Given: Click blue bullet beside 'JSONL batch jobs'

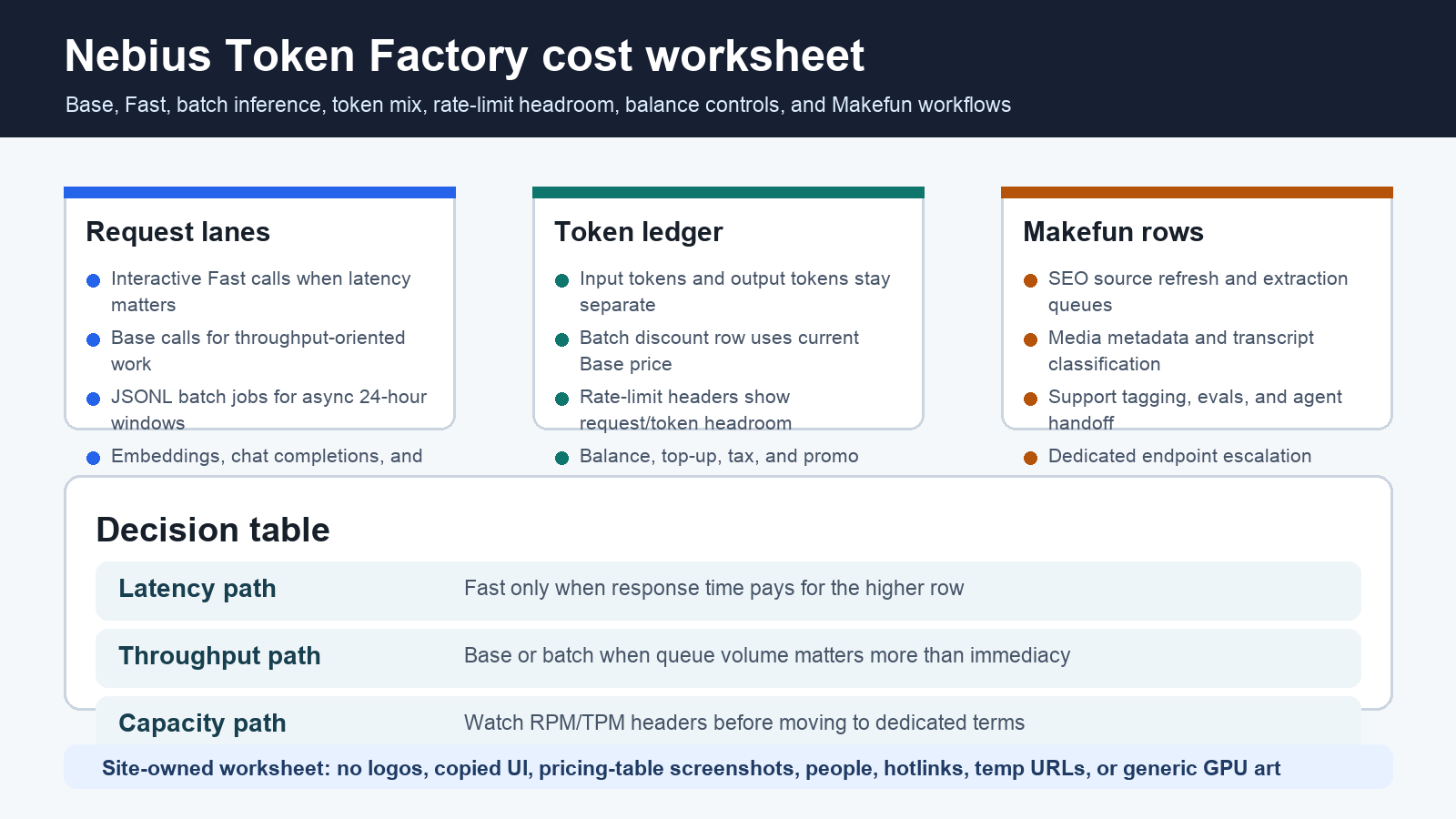Looking at the screenshot, I should [x=93, y=399].
